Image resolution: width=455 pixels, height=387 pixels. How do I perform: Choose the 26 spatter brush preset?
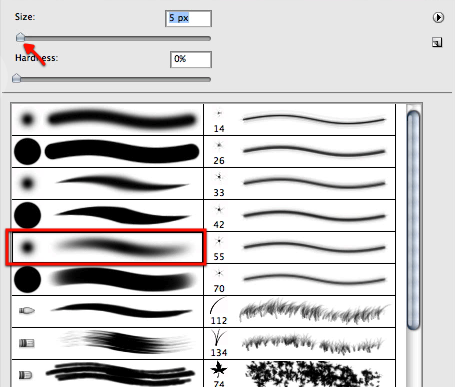[299, 151]
